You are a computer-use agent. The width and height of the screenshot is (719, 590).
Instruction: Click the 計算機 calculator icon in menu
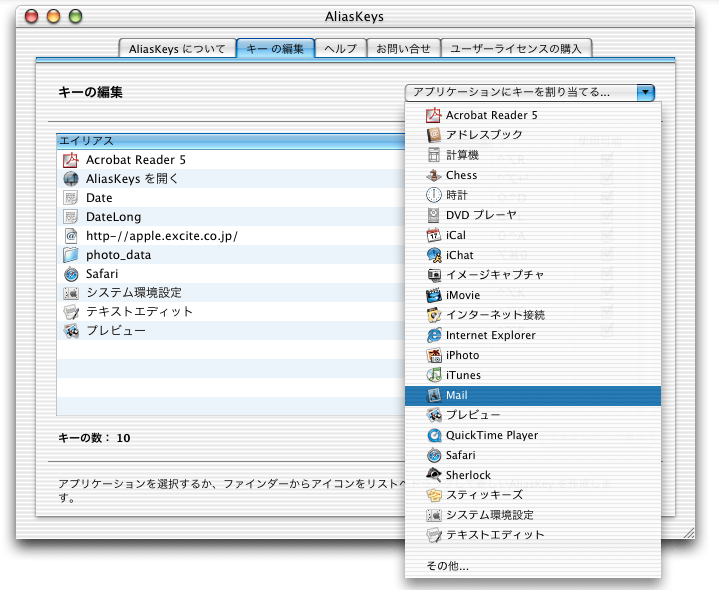click(434, 155)
